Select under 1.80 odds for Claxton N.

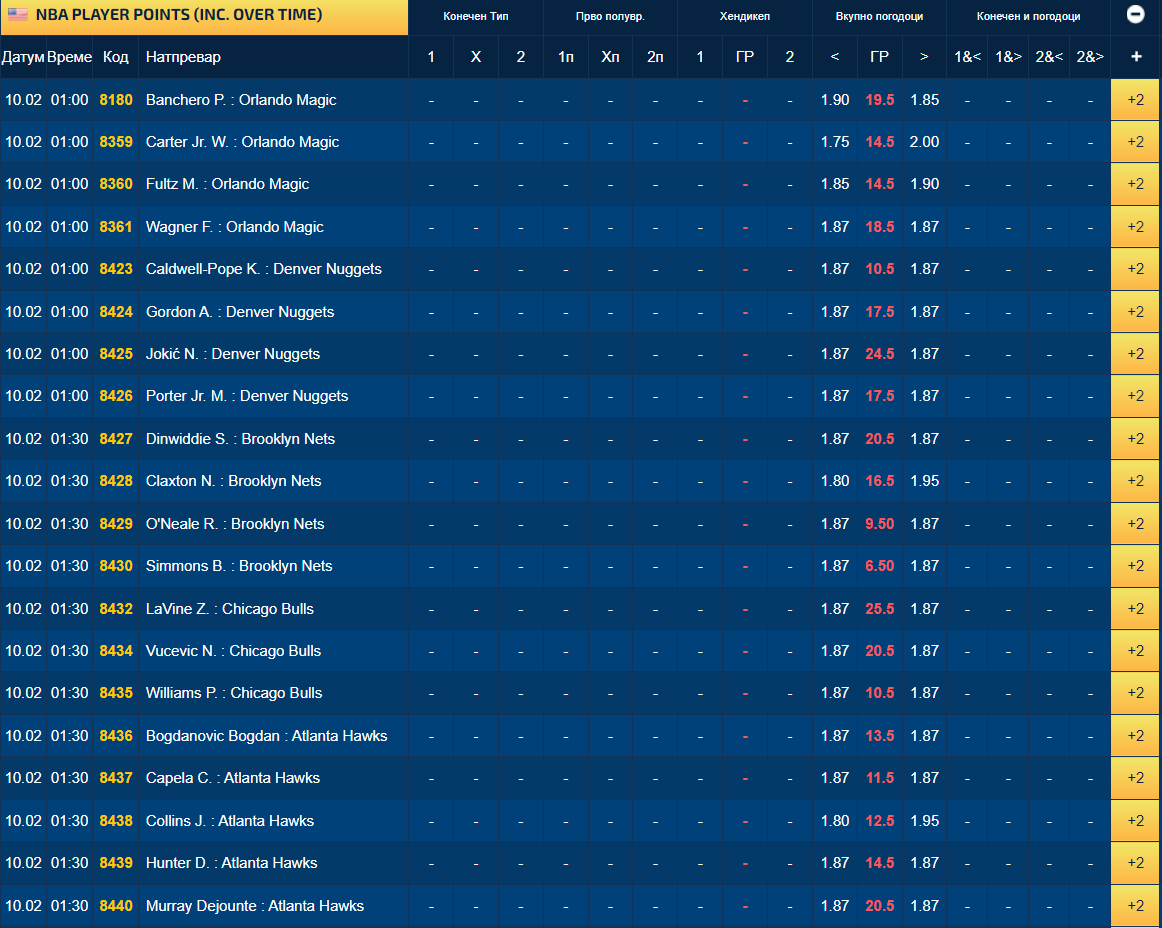[x=834, y=480]
